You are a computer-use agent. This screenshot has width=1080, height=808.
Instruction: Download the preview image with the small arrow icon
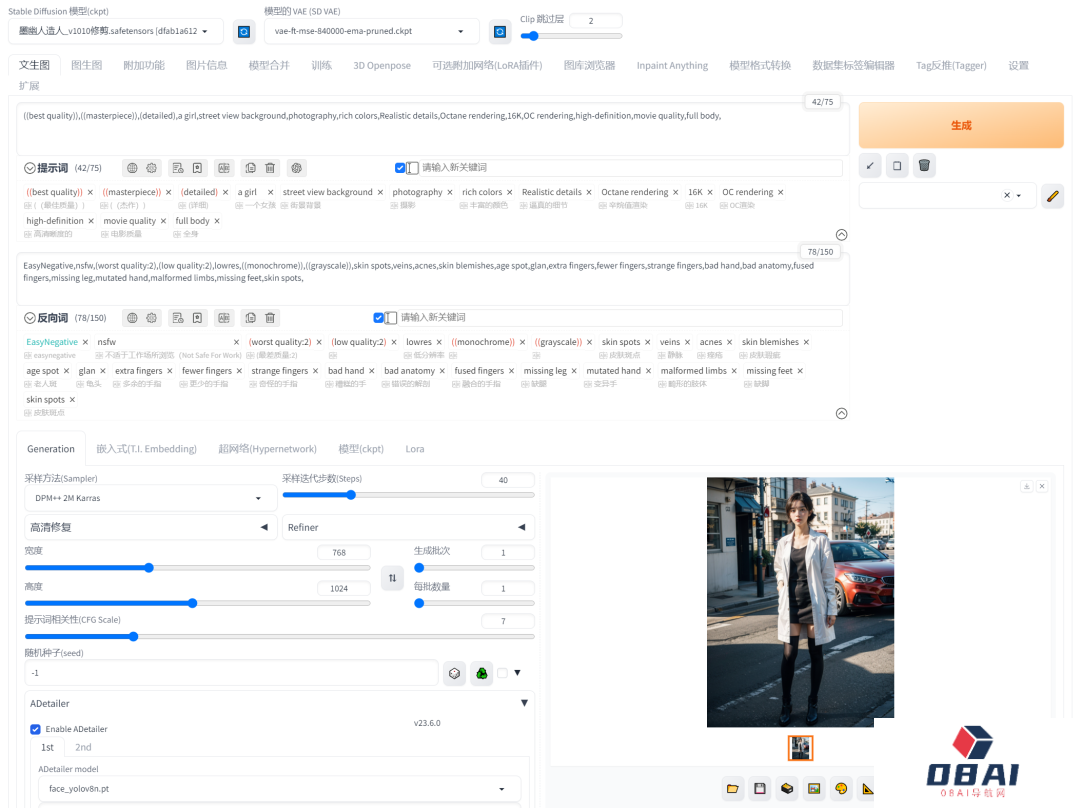pos(1026,486)
